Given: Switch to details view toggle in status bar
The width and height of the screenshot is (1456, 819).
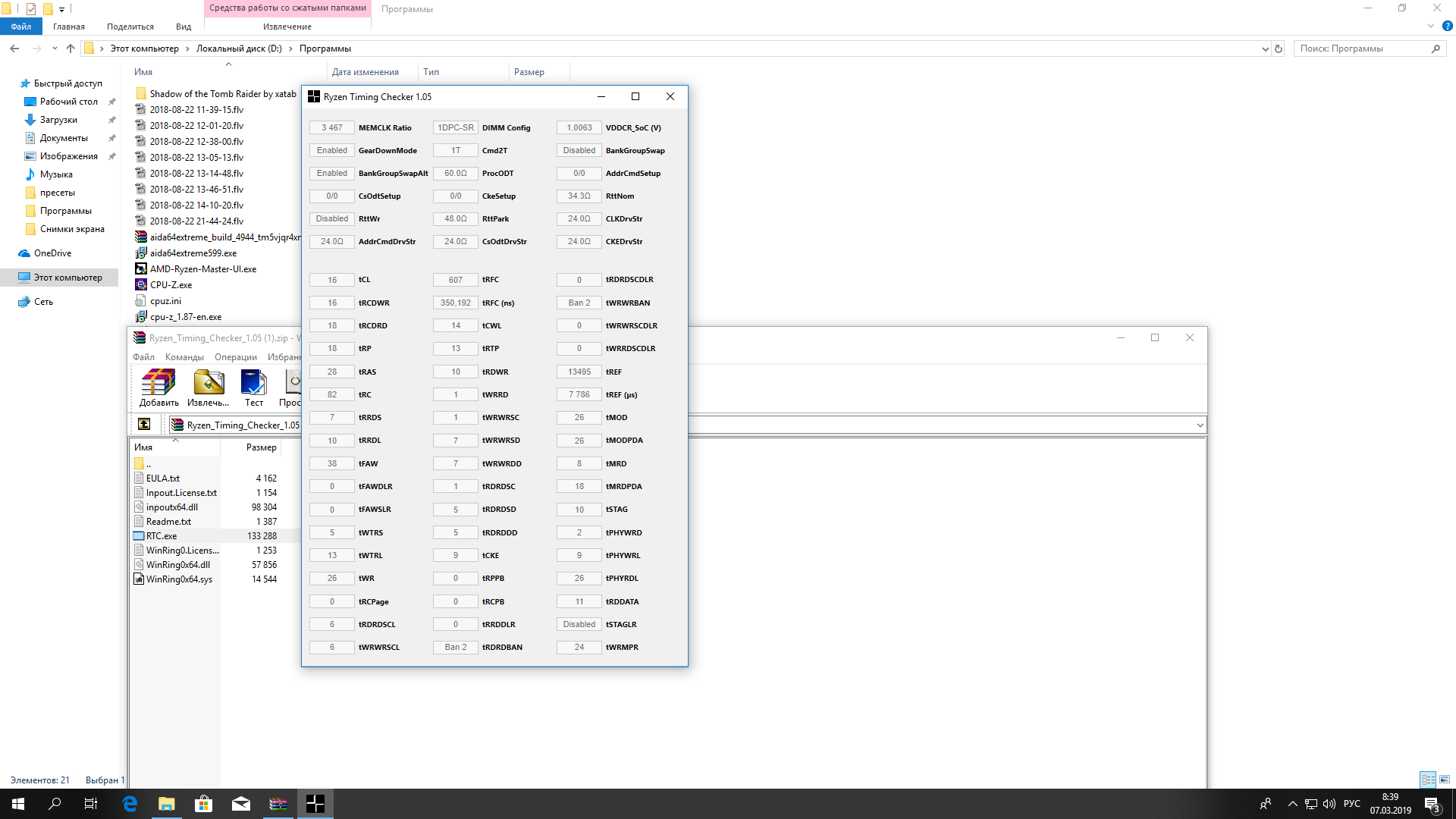Looking at the screenshot, I should click(x=1428, y=780).
